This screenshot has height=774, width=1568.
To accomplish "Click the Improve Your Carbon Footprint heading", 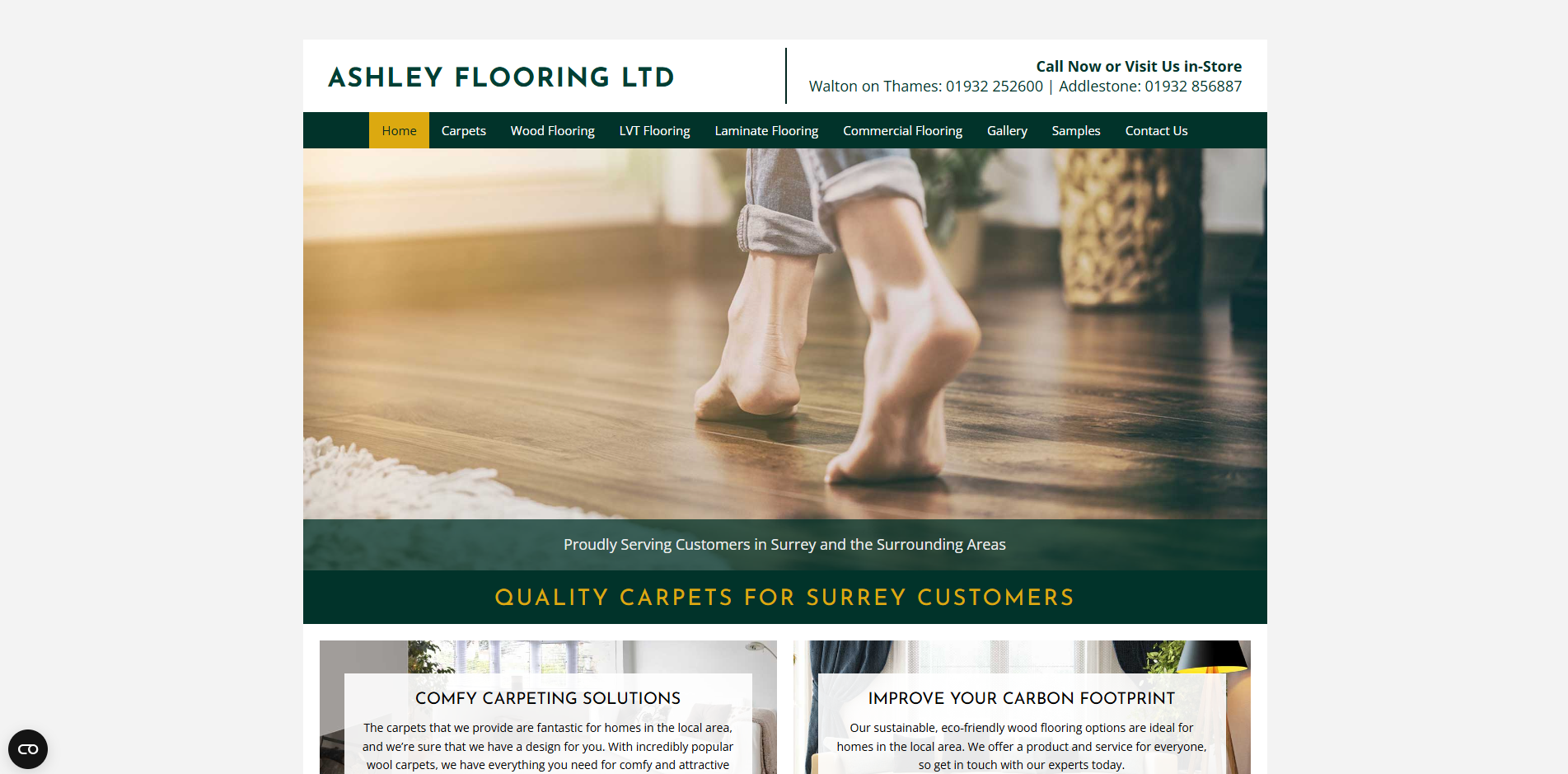I will pyautogui.click(x=1022, y=698).
